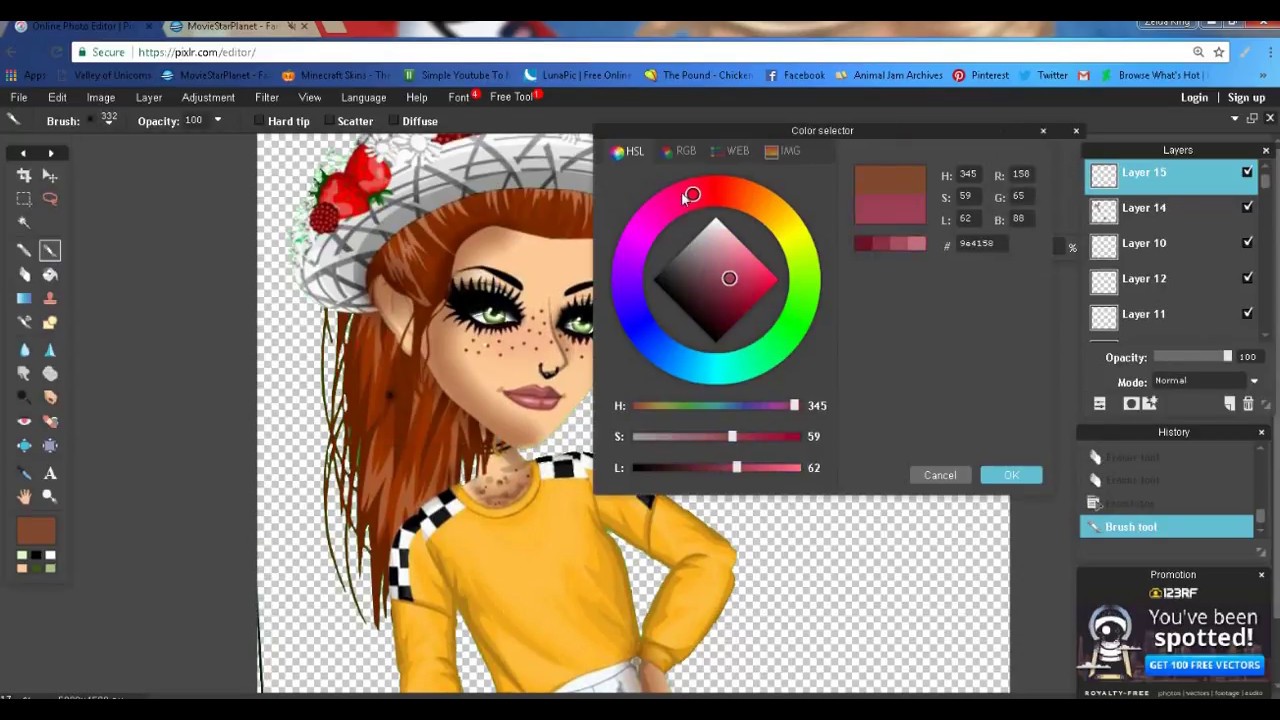
Task: Adjust the S saturation slider handle
Action: pos(732,436)
